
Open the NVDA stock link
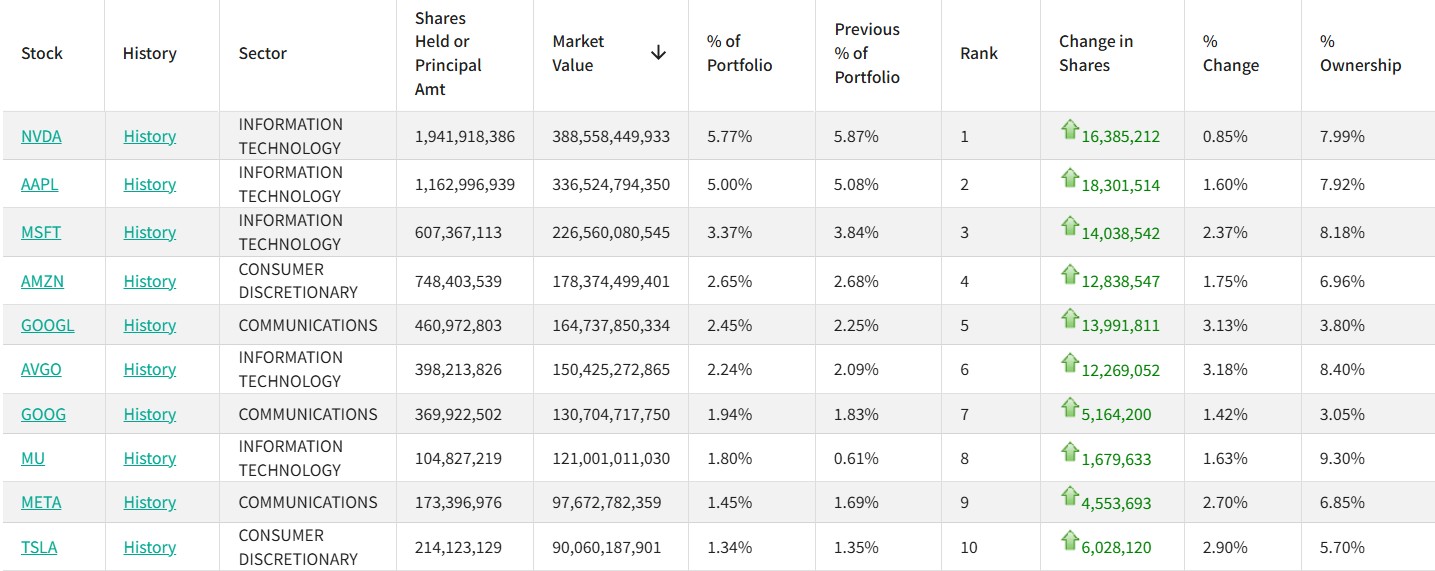41,136
